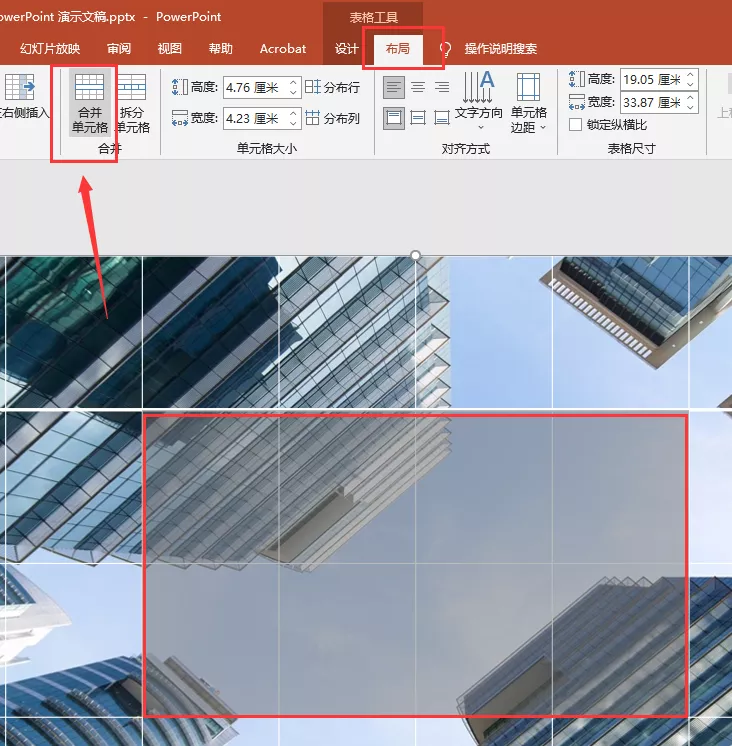Enable the lock aspect ratio (锁定纵横比) checkbox
Viewport: 732px width, 746px height.
click(576, 125)
